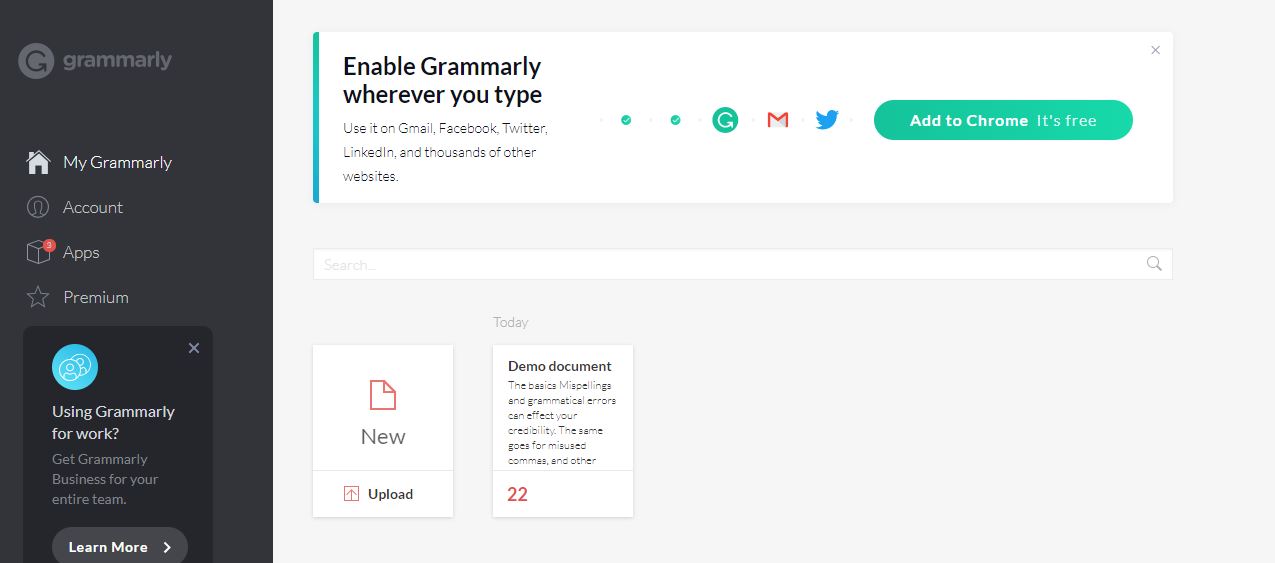Click the Twitter bird icon in banner
The image size is (1275, 563).
tap(827, 120)
